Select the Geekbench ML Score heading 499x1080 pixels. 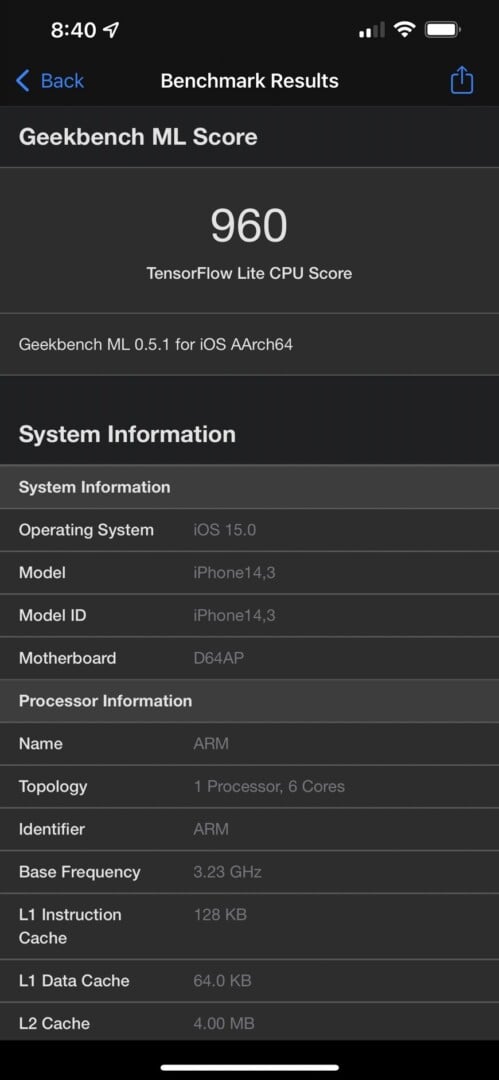(x=138, y=136)
